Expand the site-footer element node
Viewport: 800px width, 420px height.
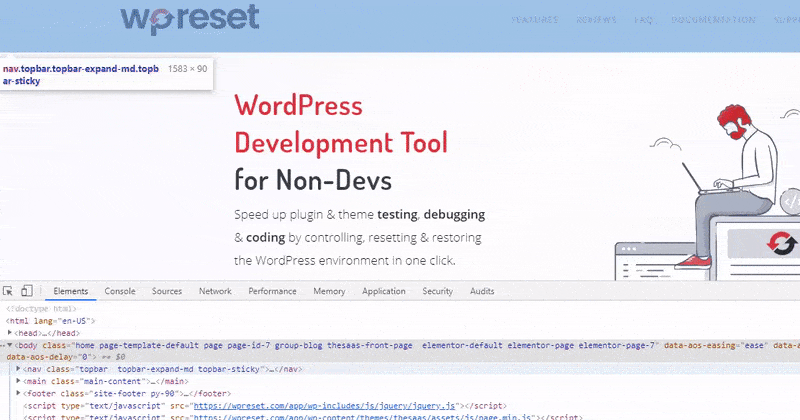click(19, 393)
